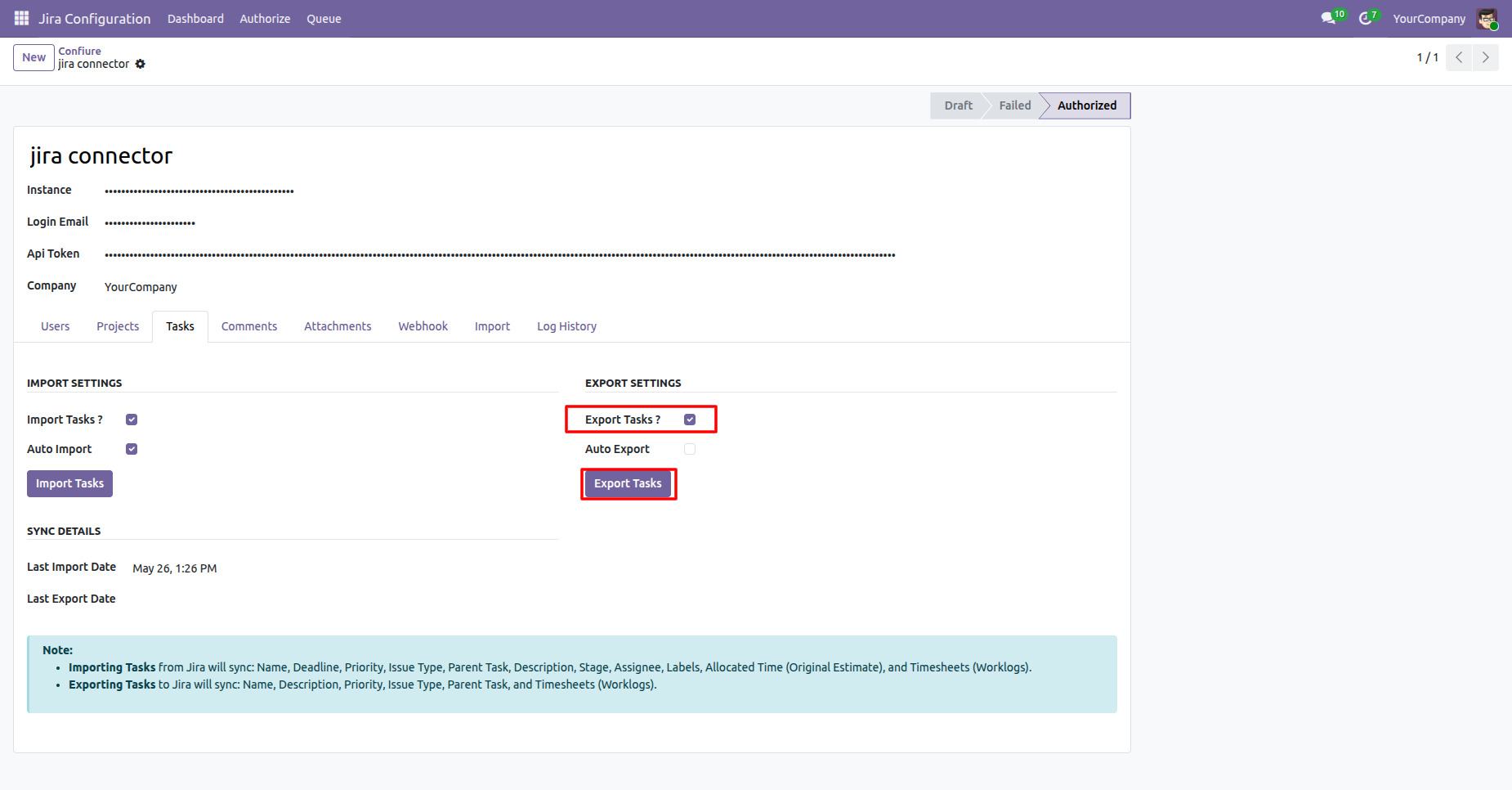Click the masked Instance field
This screenshot has width=1512, height=790.
pyautogui.click(x=199, y=191)
